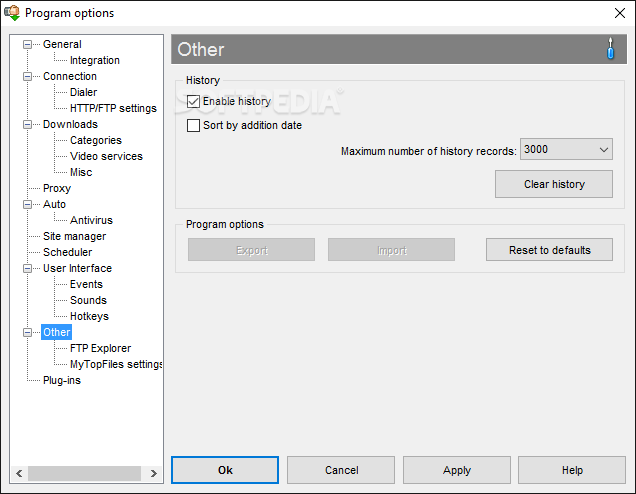
Task: Click the Export button
Action: click(x=251, y=250)
